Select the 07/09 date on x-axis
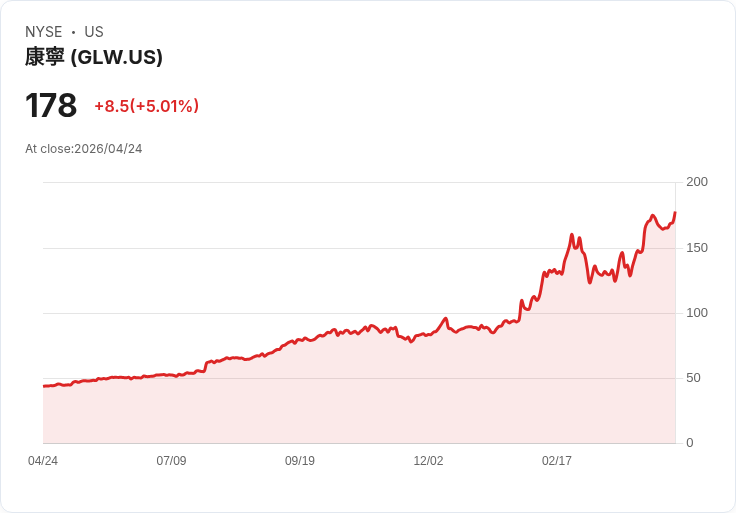Viewport: 736px width, 513px height. (x=171, y=460)
